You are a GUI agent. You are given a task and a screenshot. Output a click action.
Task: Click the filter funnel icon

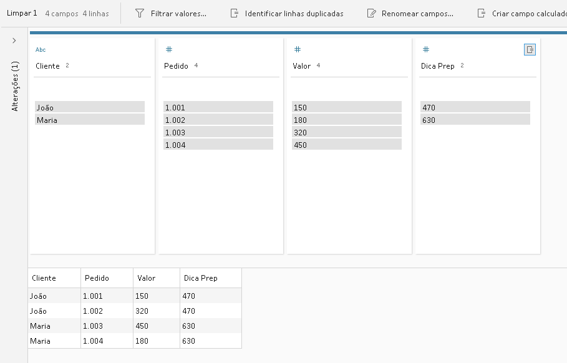coord(140,14)
